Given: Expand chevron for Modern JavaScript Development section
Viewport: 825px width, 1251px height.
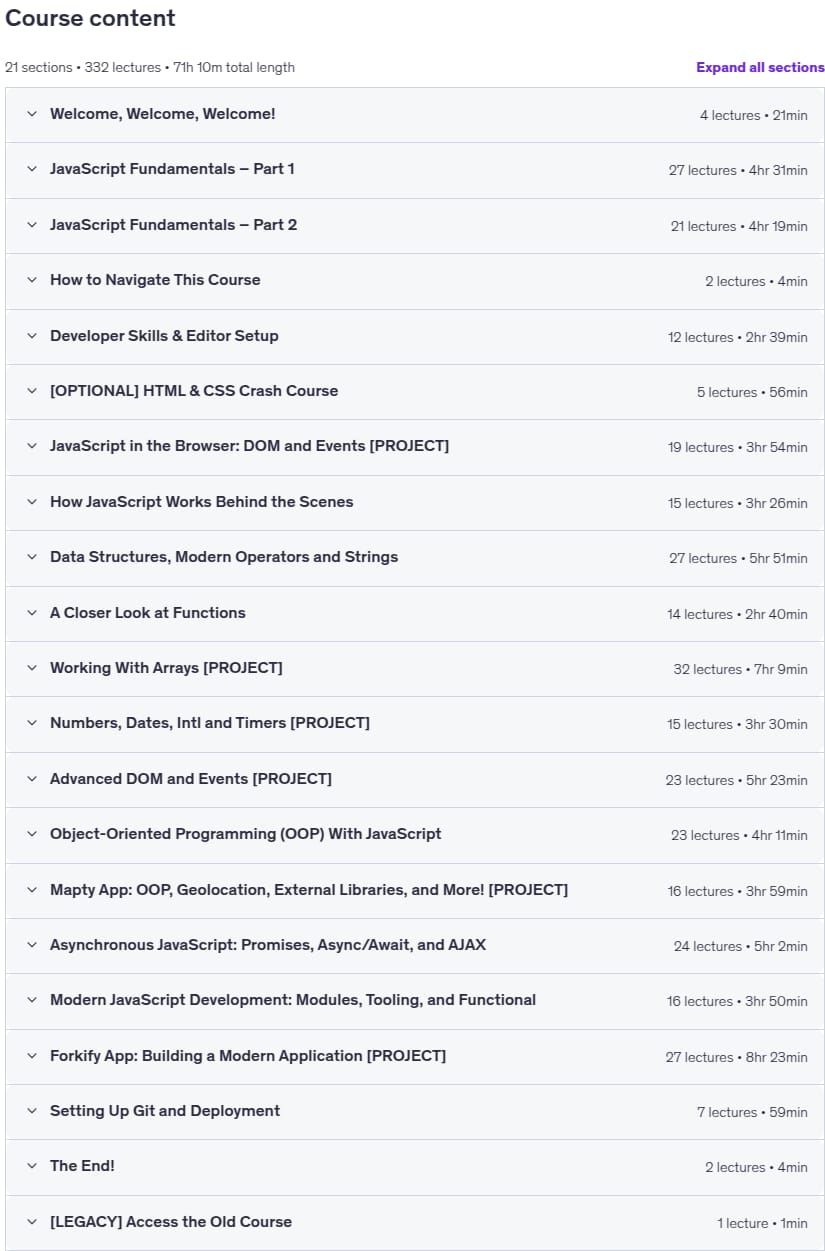Looking at the screenshot, I should pyautogui.click(x=32, y=1001).
